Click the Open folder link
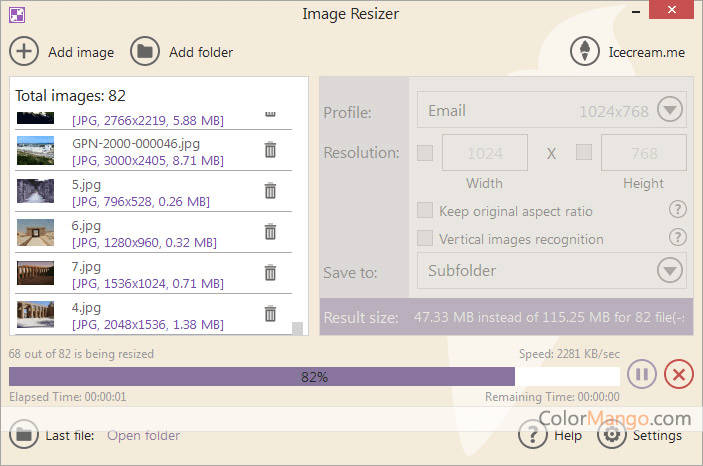This screenshot has height=466, width=703. pyautogui.click(x=143, y=435)
